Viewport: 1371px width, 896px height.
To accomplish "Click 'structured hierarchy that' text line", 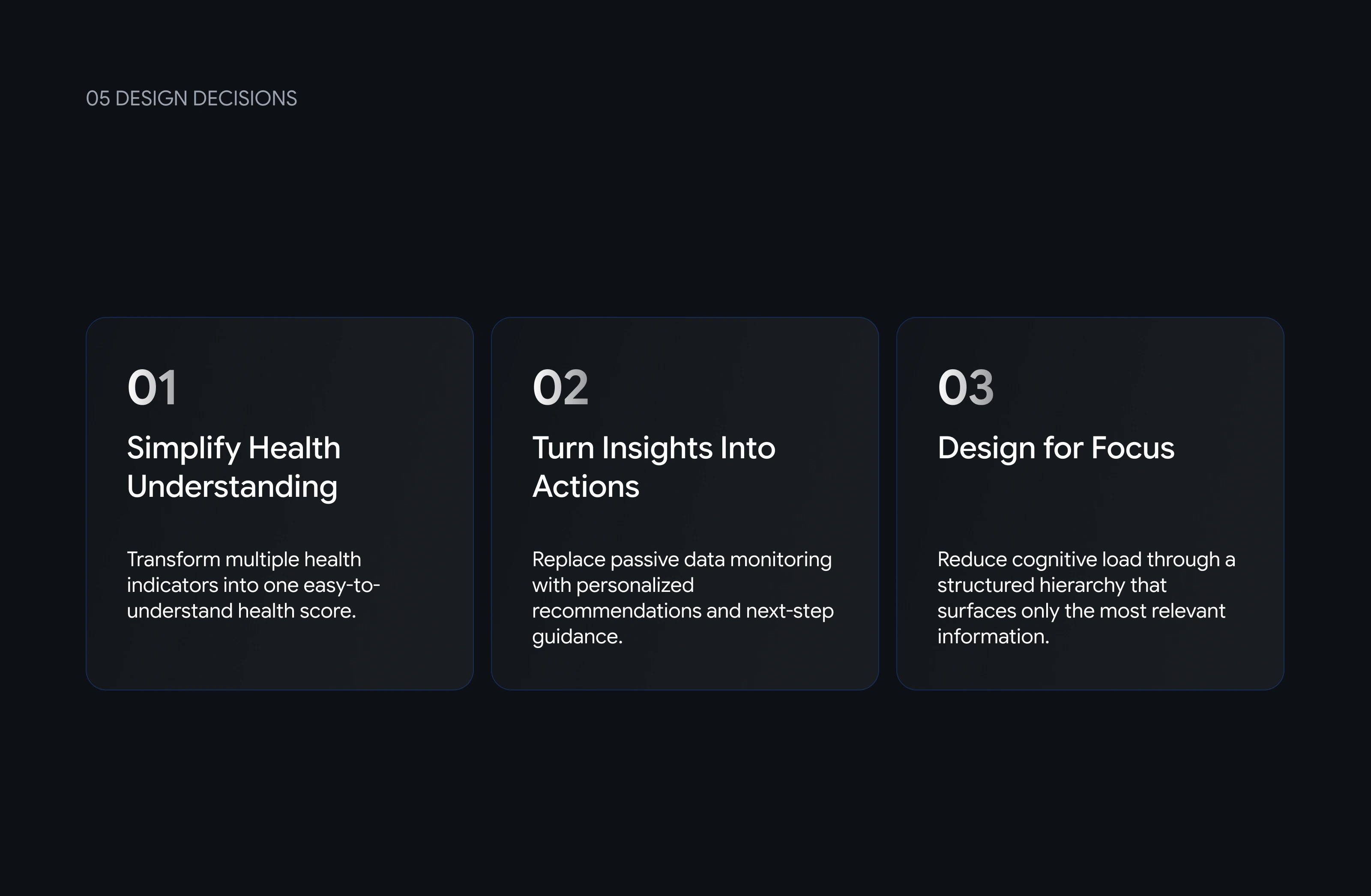I will pos(1051,585).
